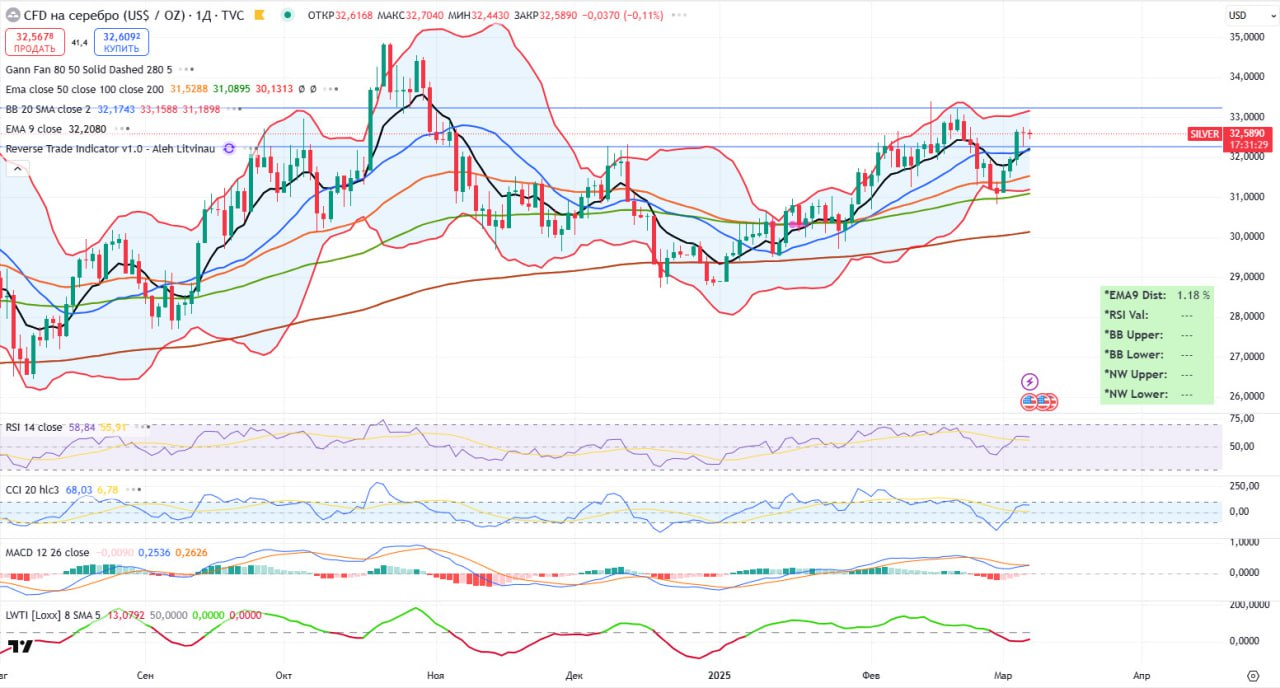Click the 35,0000 price scale label
This screenshot has width=1280, height=688.
(x=1248, y=37)
